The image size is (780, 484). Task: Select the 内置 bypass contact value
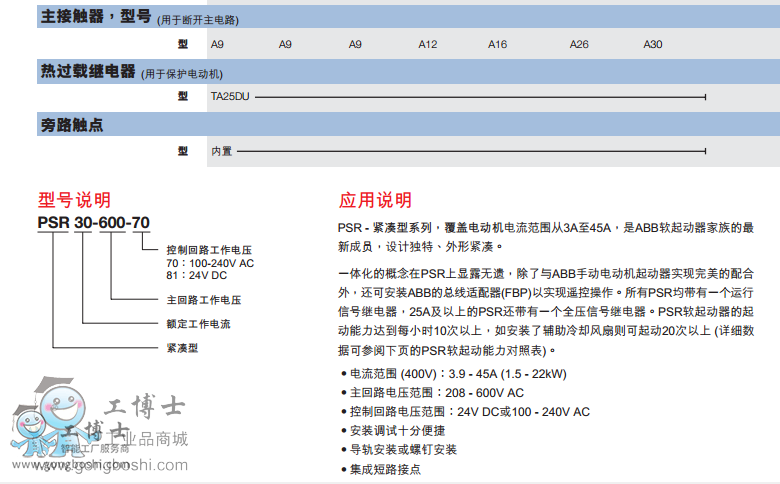(221, 151)
